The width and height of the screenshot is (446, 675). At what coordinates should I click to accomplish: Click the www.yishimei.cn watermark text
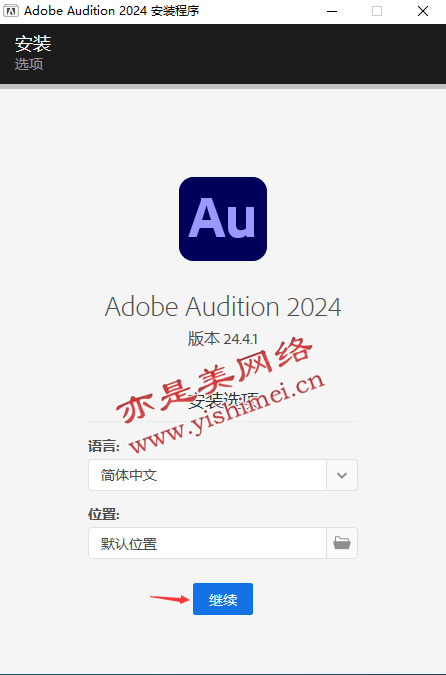click(227, 411)
